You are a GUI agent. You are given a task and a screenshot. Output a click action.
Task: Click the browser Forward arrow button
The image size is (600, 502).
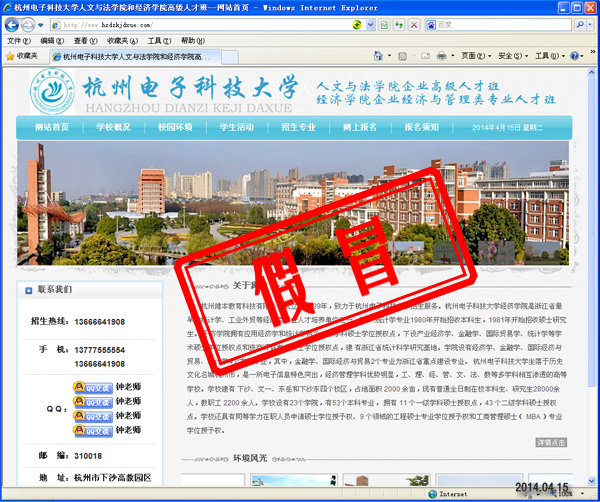tap(28, 25)
